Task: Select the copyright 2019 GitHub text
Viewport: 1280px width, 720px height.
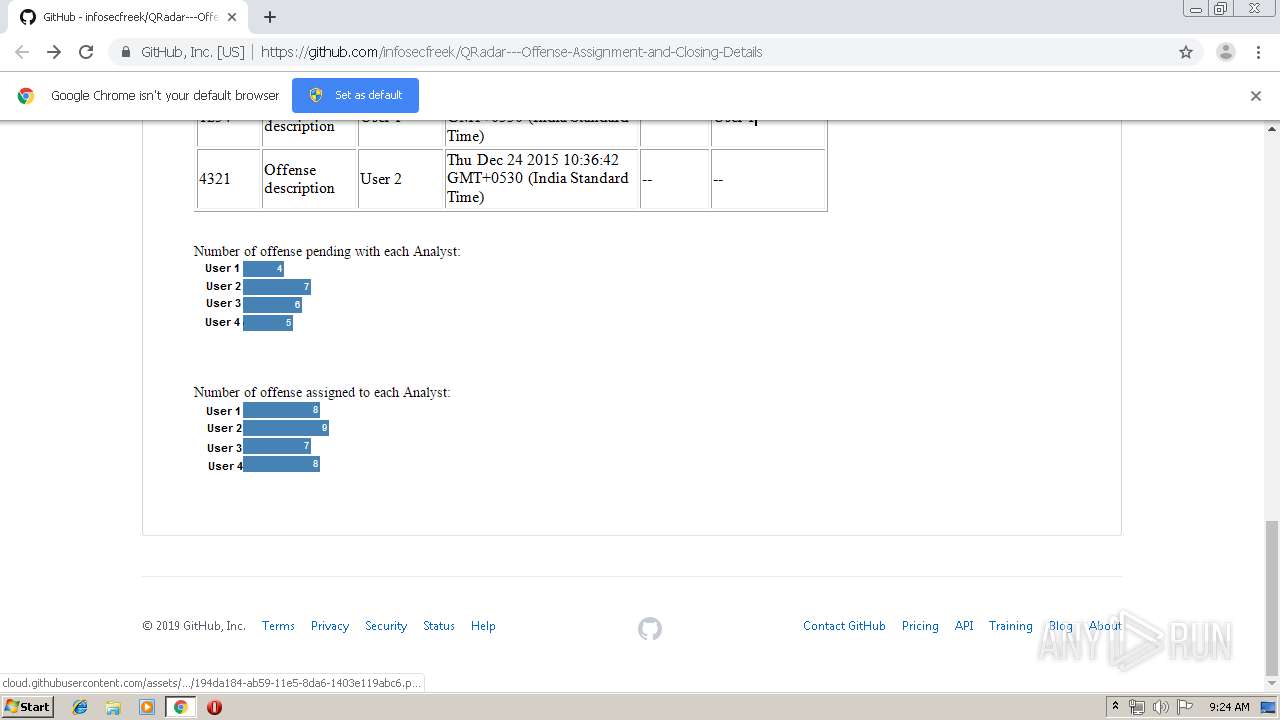Action: pos(194,626)
